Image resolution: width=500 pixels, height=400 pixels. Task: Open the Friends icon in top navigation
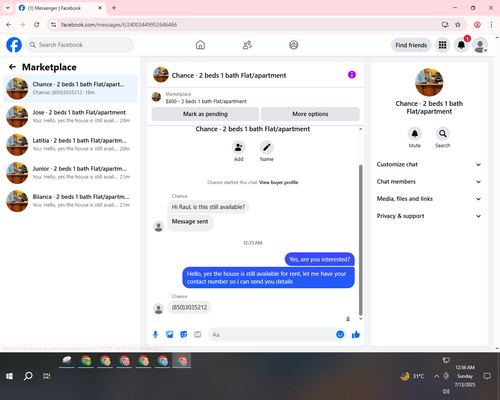[247, 45]
